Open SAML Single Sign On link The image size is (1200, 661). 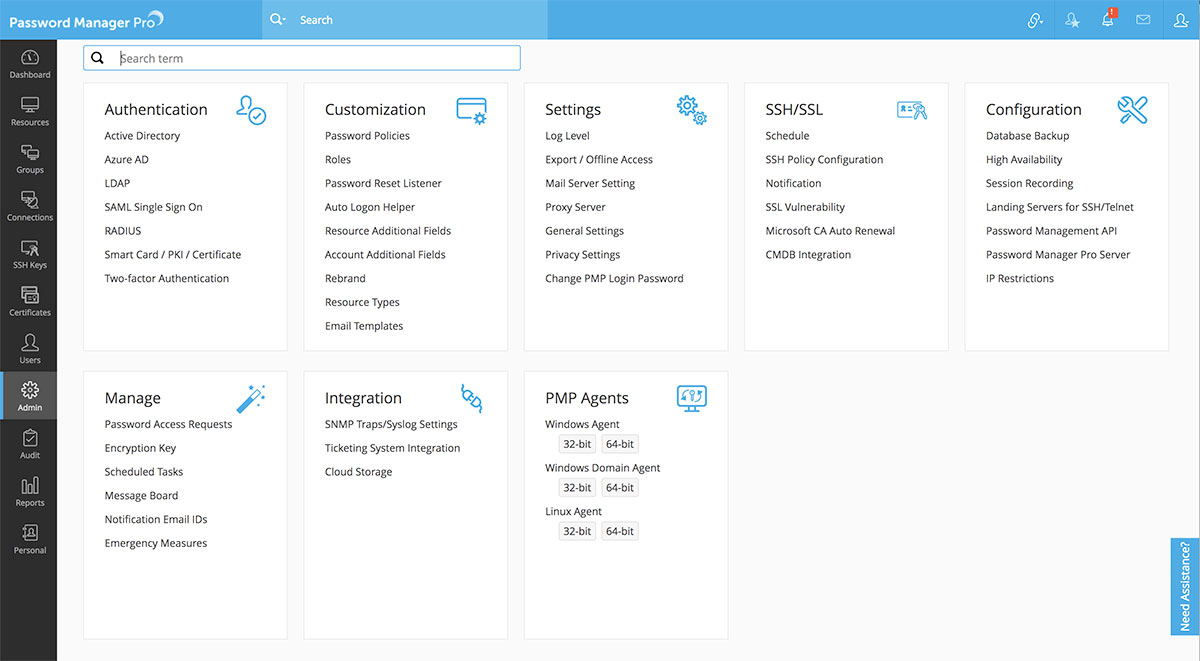point(153,207)
